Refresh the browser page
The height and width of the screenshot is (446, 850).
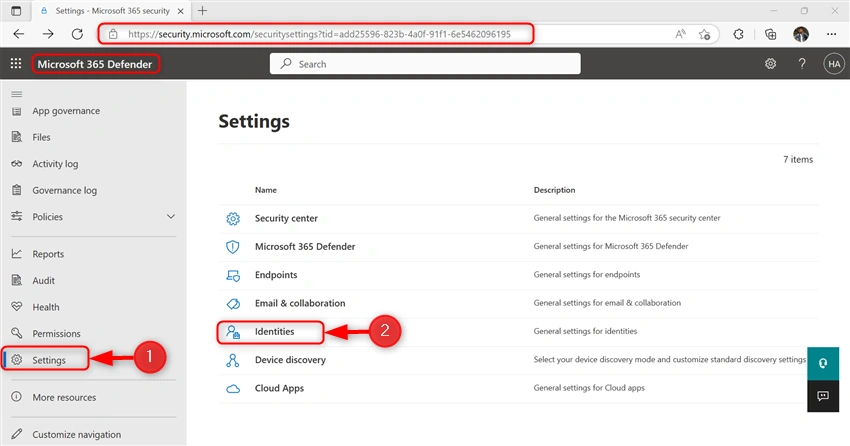click(77, 34)
